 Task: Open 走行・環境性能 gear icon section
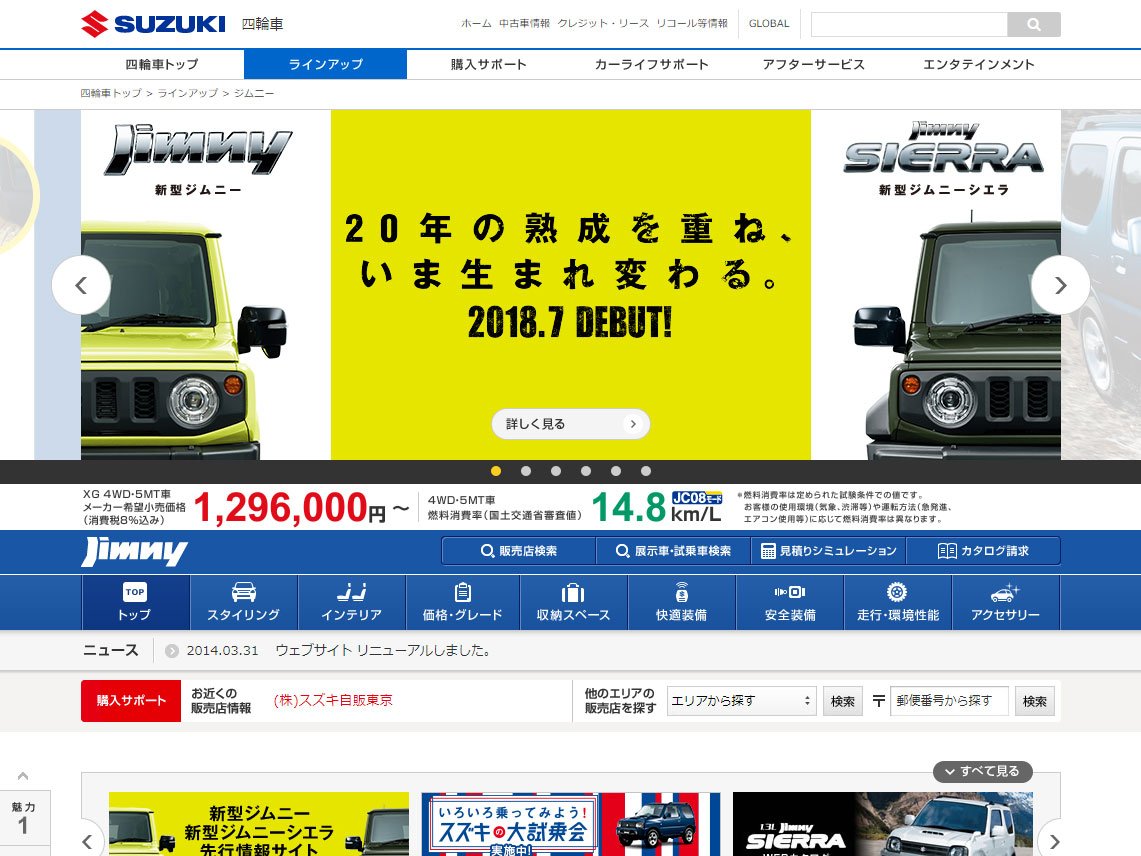898,602
